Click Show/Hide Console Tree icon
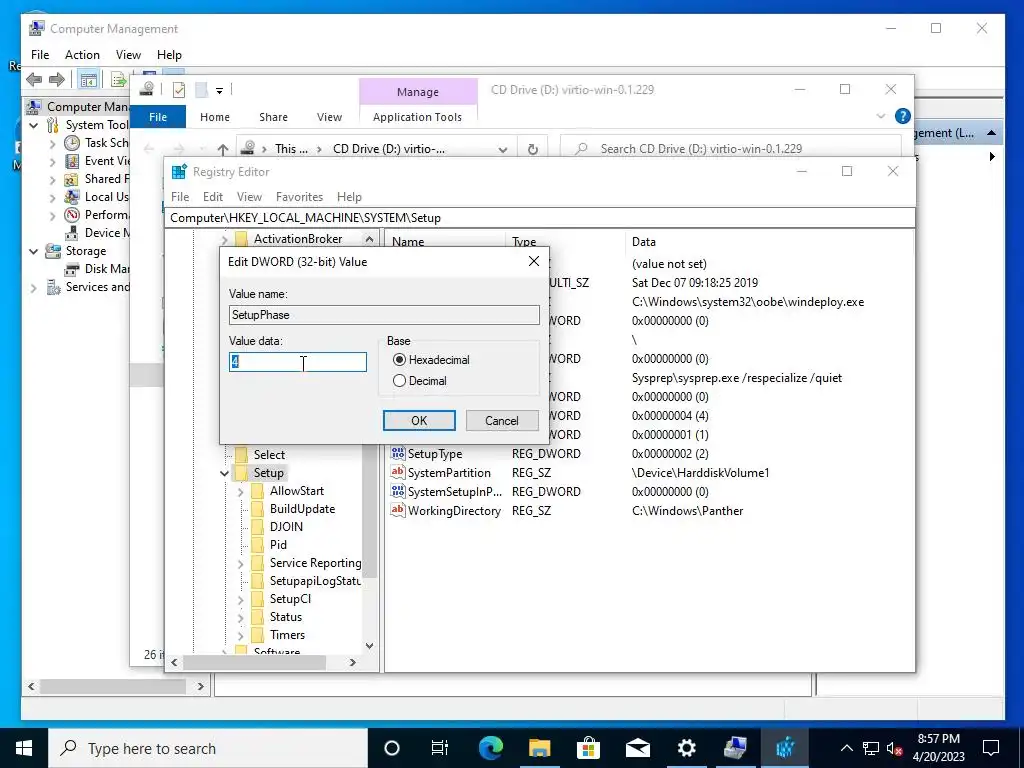 [88, 80]
